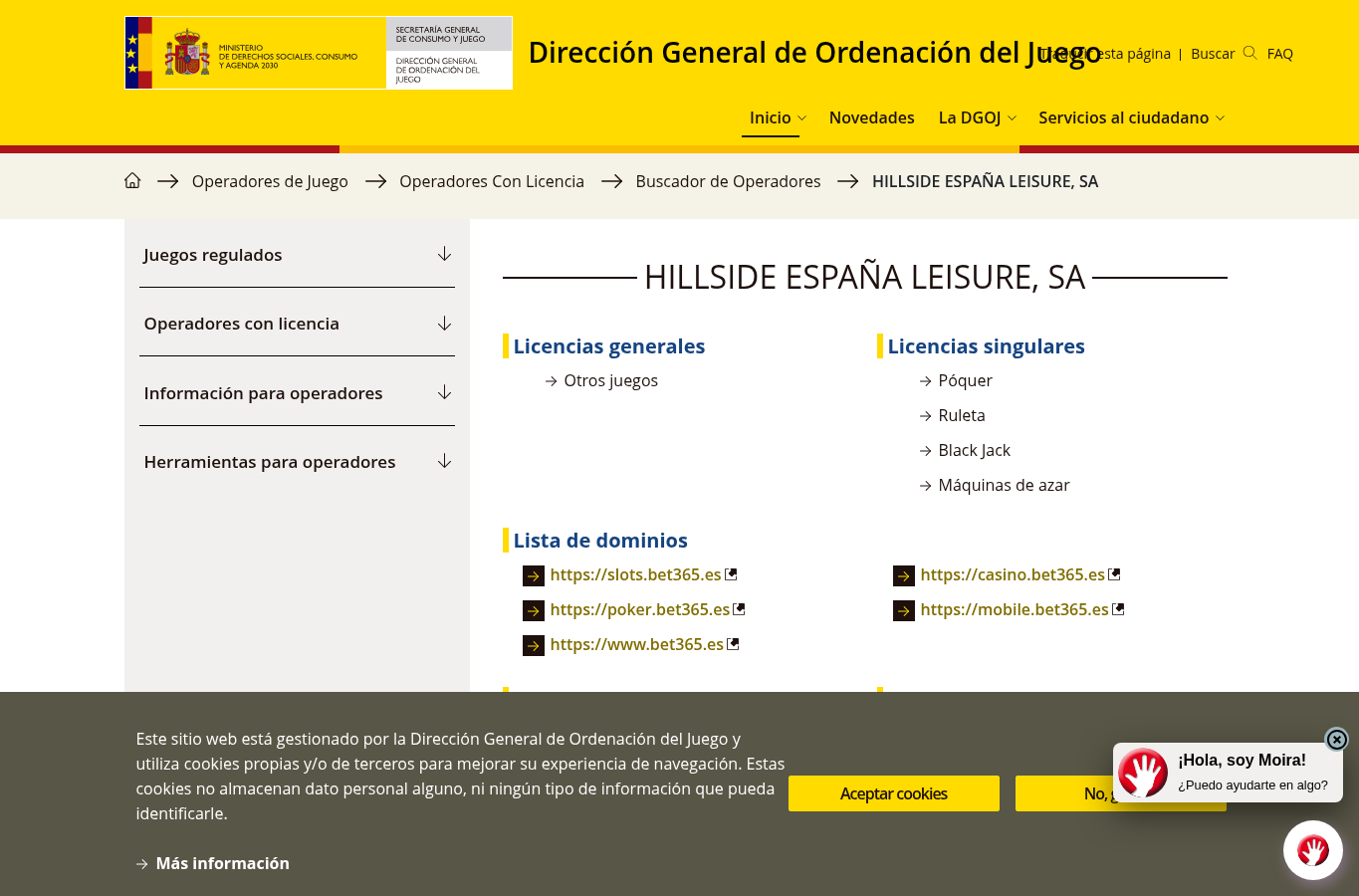Go to Buscador de Operadores breadcrumb
Viewport: 1359px width, 896px height.
coord(728,181)
